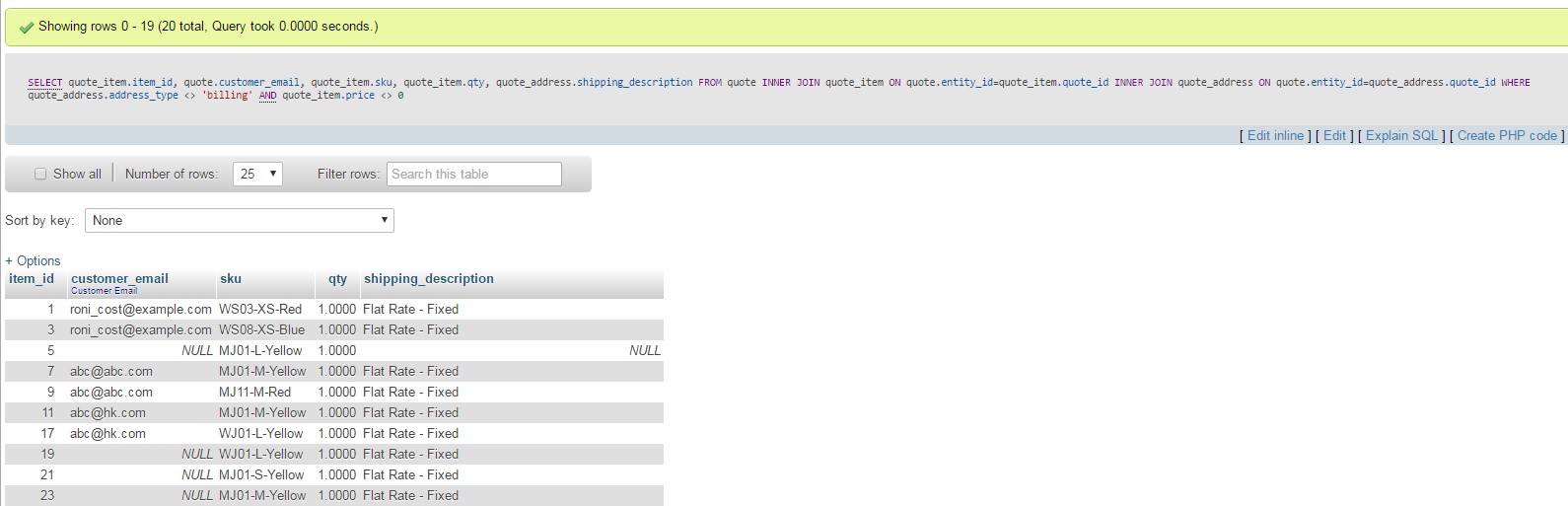Click the SELECT keyword in the SQL query

click(45, 83)
